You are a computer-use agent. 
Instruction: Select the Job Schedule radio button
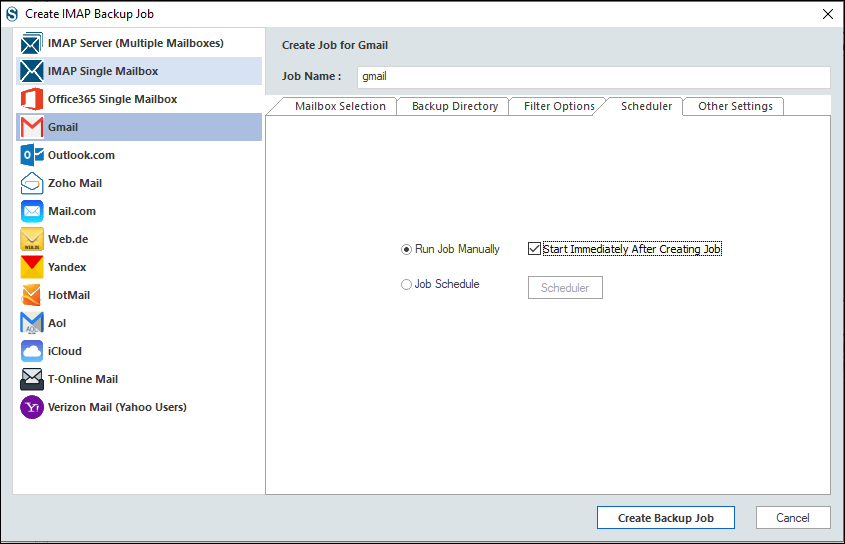tap(406, 285)
